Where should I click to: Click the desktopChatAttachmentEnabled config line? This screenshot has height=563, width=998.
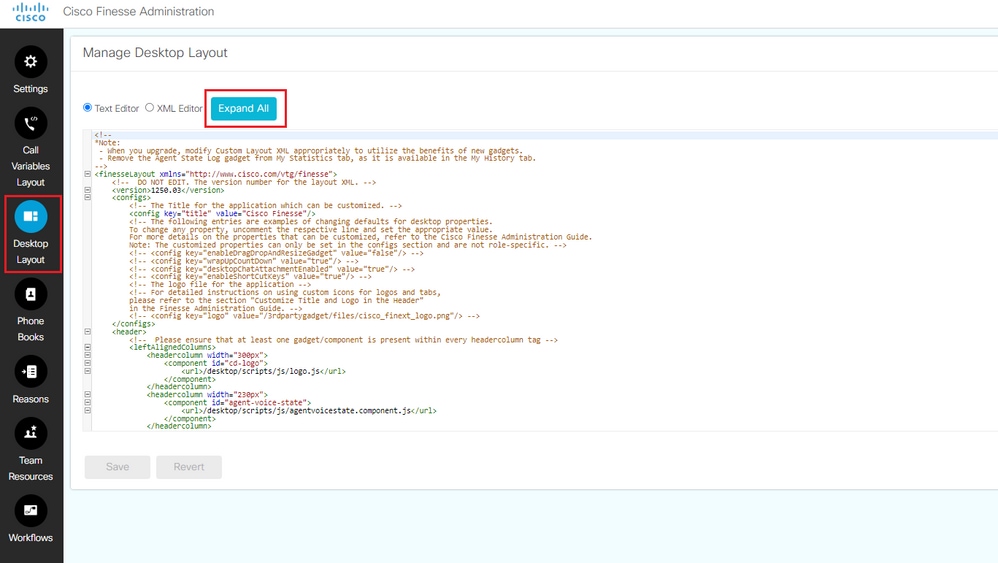point(272,269)
